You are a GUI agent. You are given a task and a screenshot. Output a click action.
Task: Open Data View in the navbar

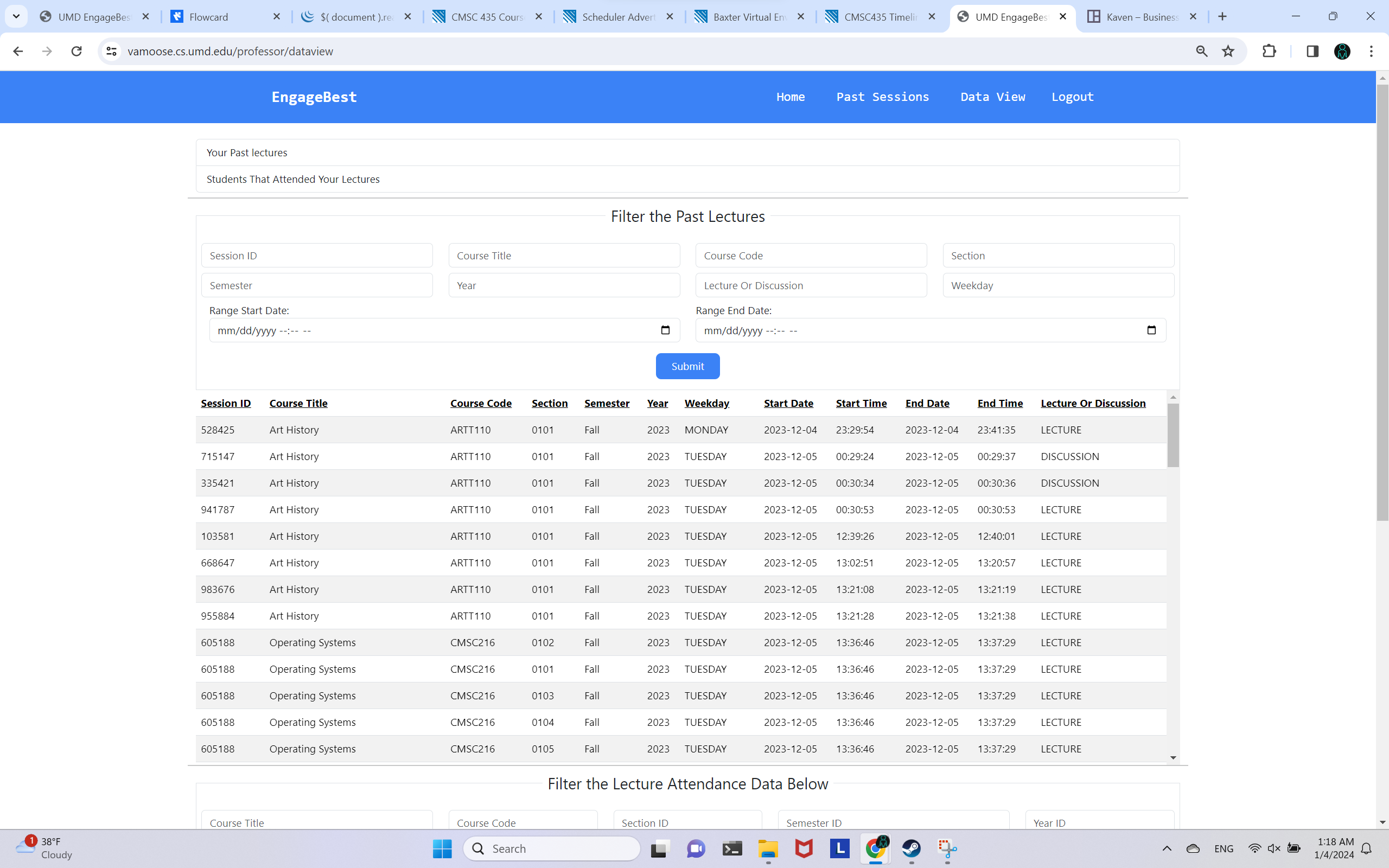[x=992, y=97]
